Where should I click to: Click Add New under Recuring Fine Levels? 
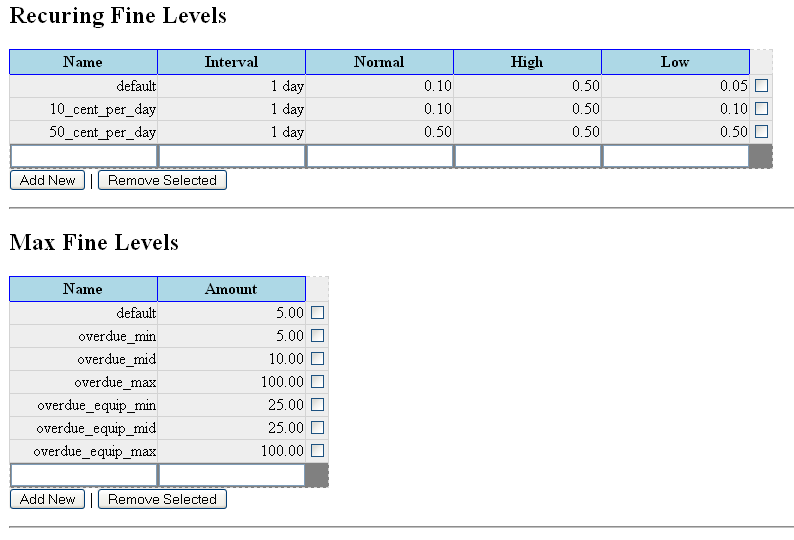(x=47, y=181)
